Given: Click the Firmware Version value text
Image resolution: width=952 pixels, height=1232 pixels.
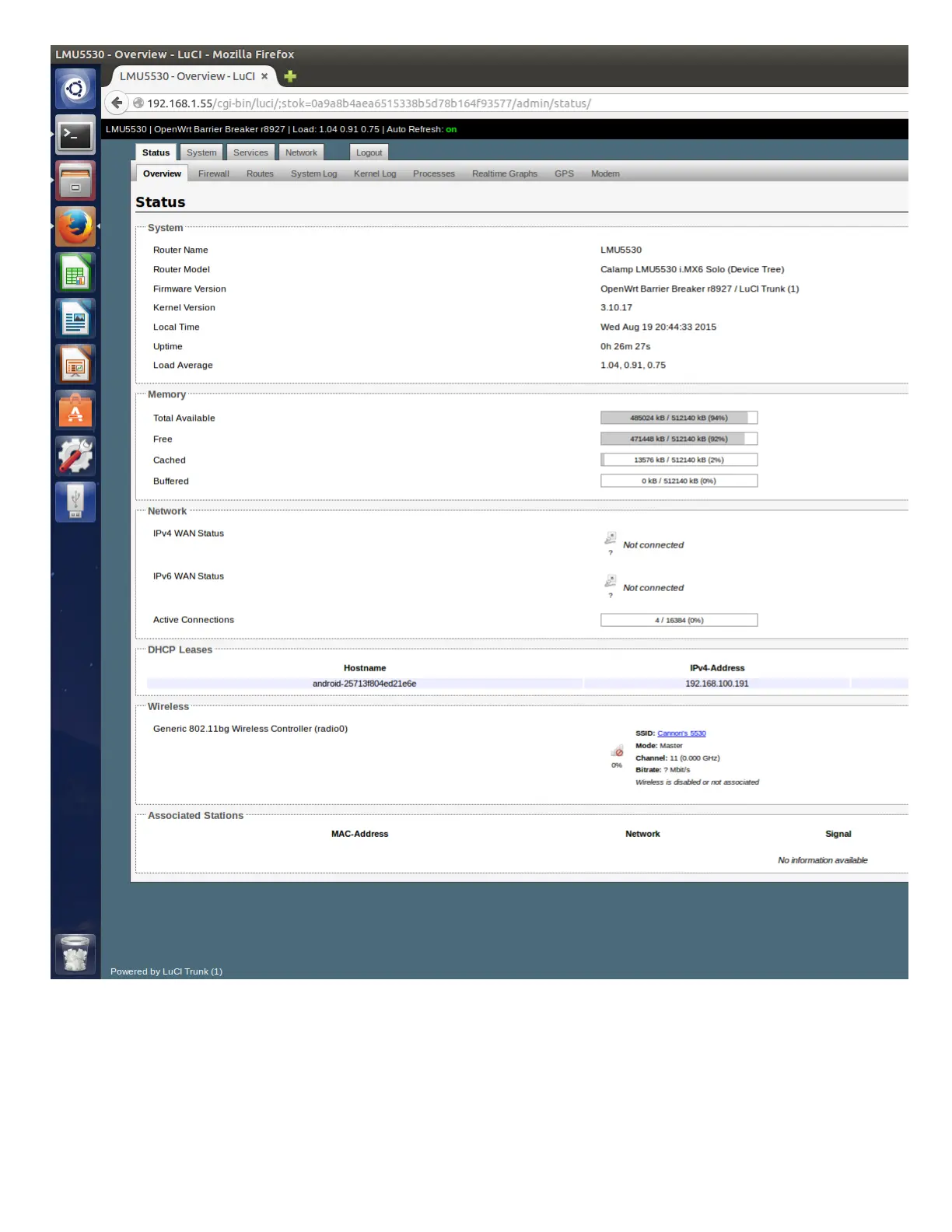Looking at the screenshot, I should (x=699, y=289).
